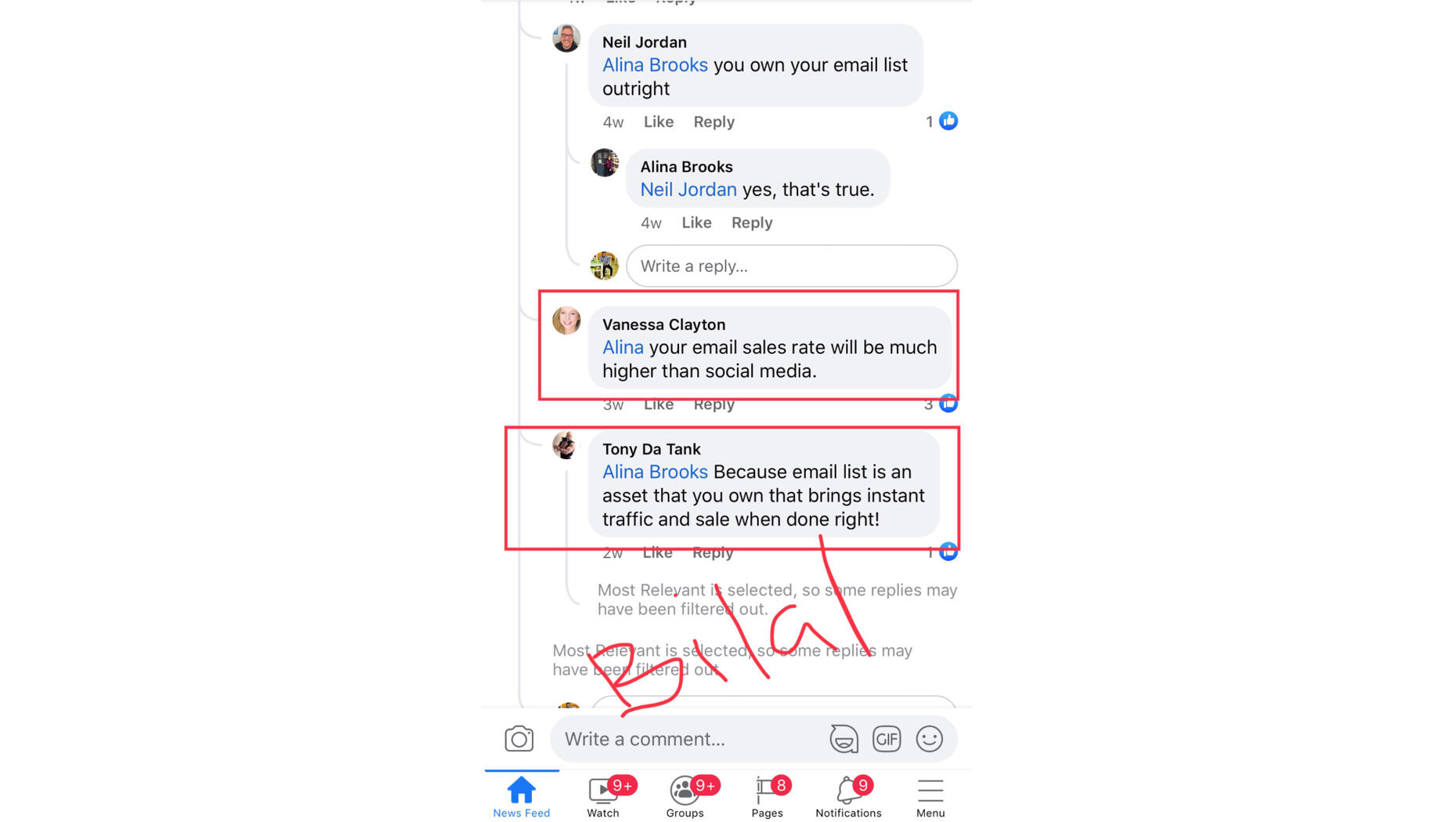
Task: Open Notifications bell
Action: (x=848, y=796)
